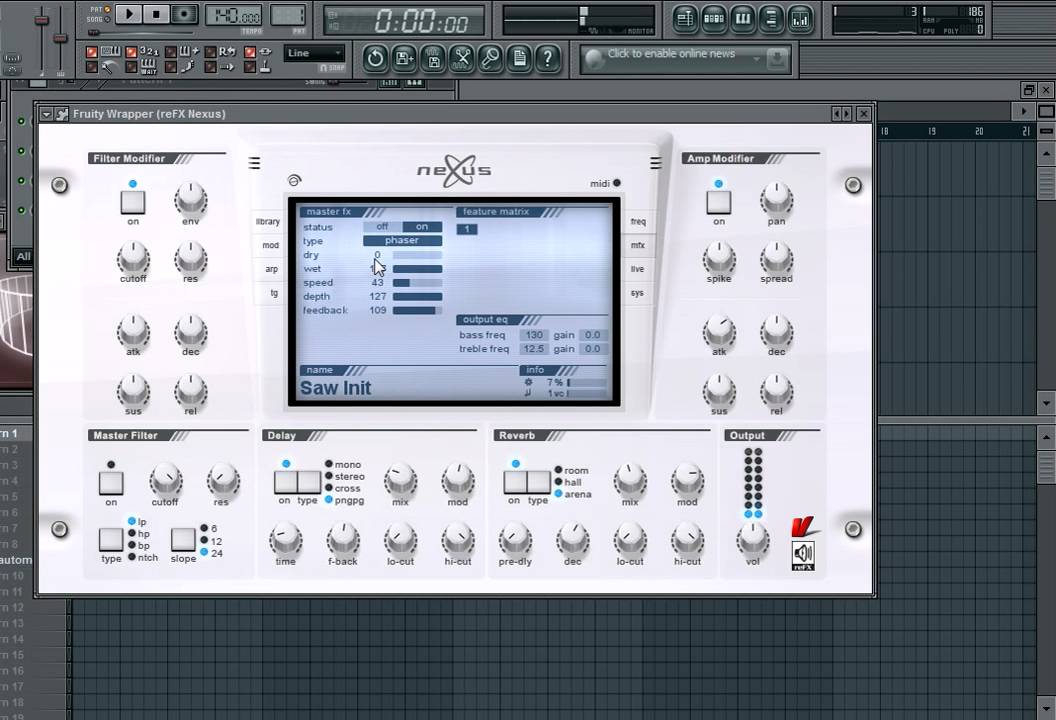This screenshot has width=1056, height=720.
Task: Open the browser view icon
Action: click(771, 20)
